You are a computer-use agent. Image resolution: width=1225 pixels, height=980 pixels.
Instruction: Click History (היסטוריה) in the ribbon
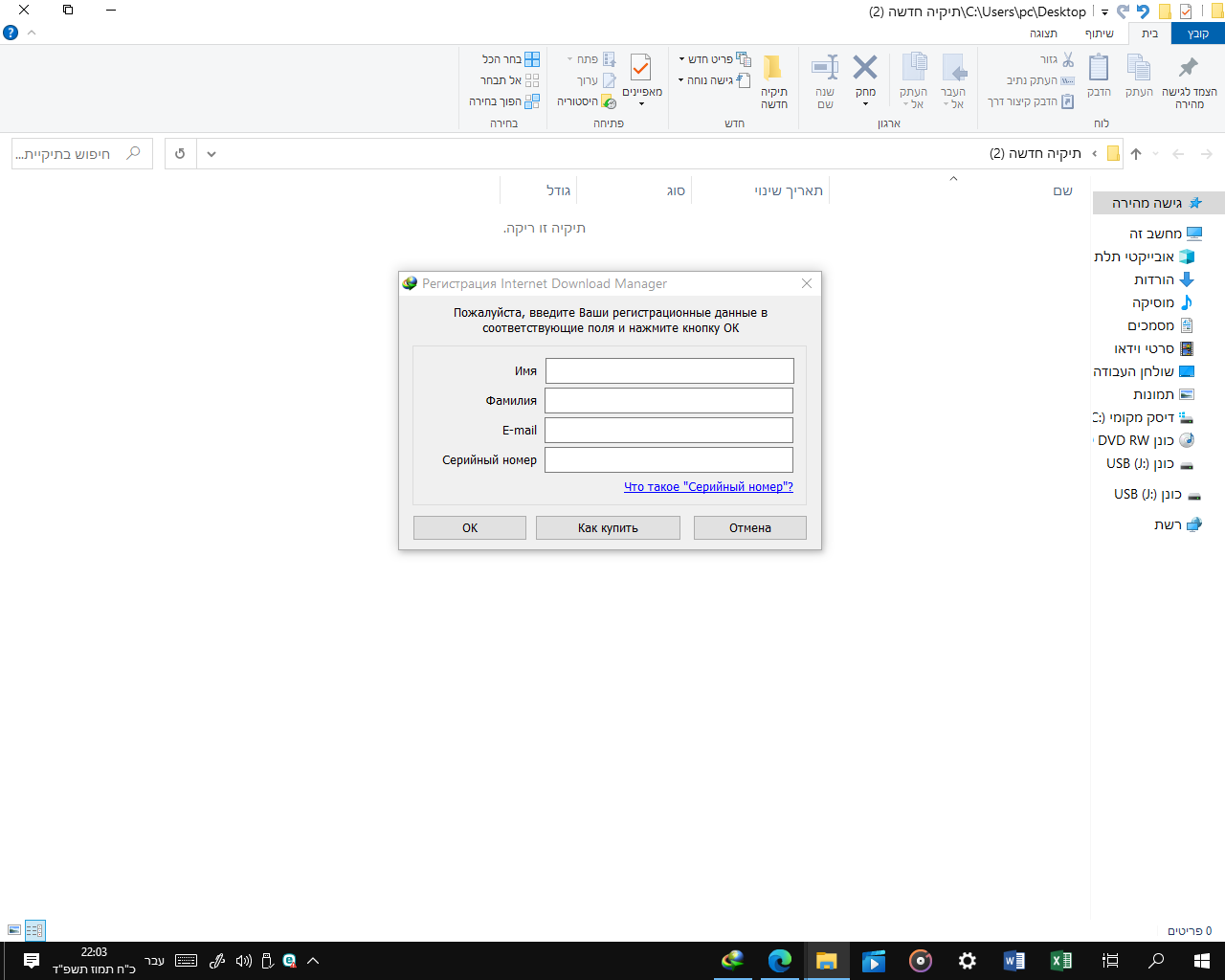coord(587,101)
